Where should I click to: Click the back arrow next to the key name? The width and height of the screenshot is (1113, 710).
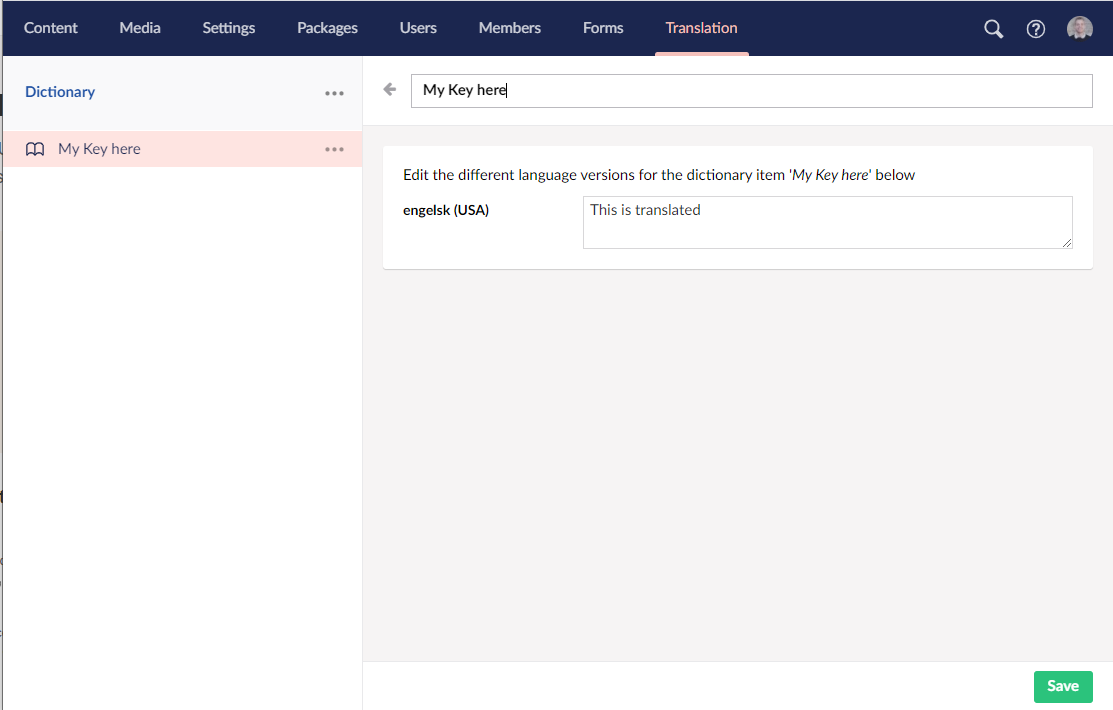pos(388,89)
